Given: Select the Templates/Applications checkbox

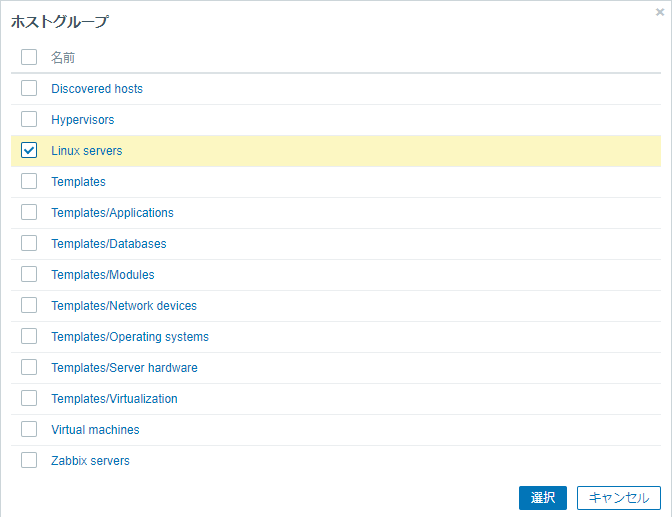Looking at the screenshot, I should (x=29, y=212).
